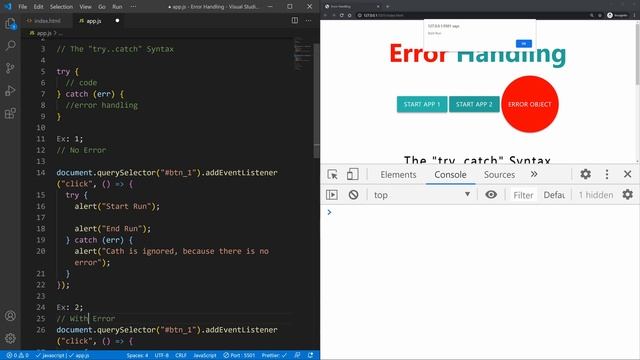Click errors and warnings status indicator
The width and height of the screenshot is (640, 360).
[17, 356]
